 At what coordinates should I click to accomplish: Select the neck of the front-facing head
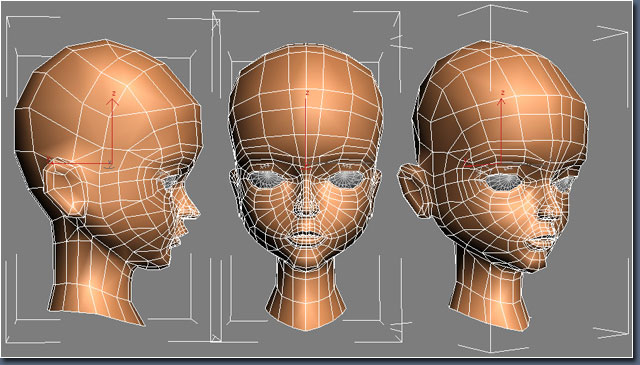[x=306, y=295]
